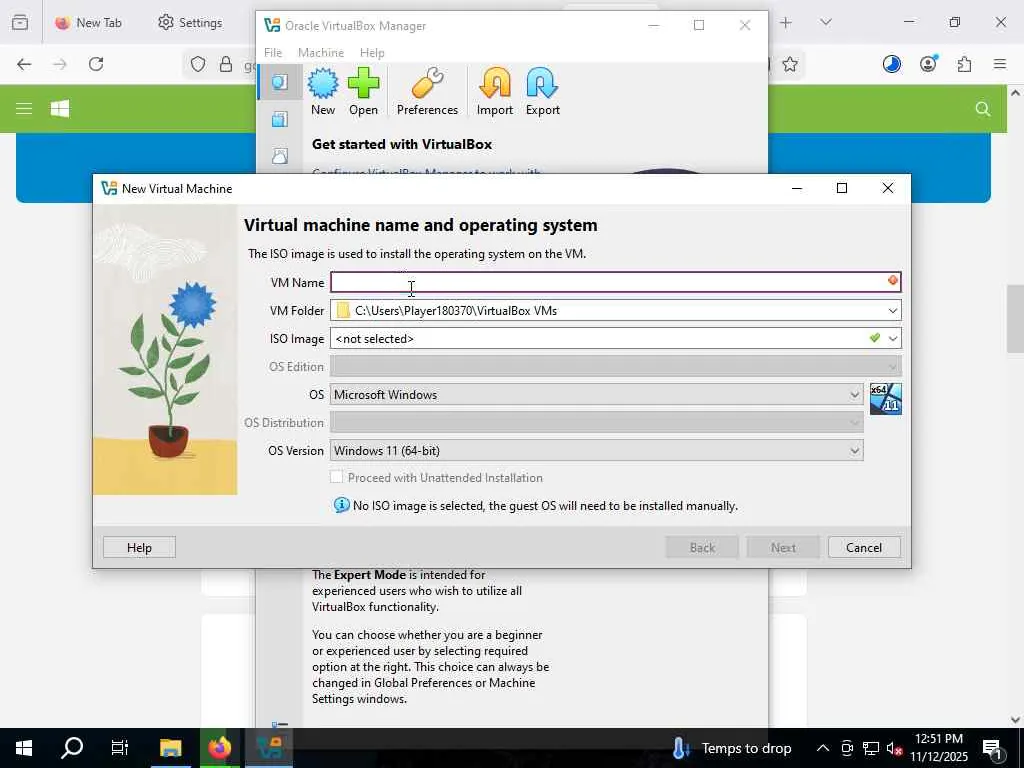This screenshot has width=1024, height=768.
Task: Select the third sidebar icon in VirtualBox Manager
Action: pyautogui.click(x=280, y=155)
